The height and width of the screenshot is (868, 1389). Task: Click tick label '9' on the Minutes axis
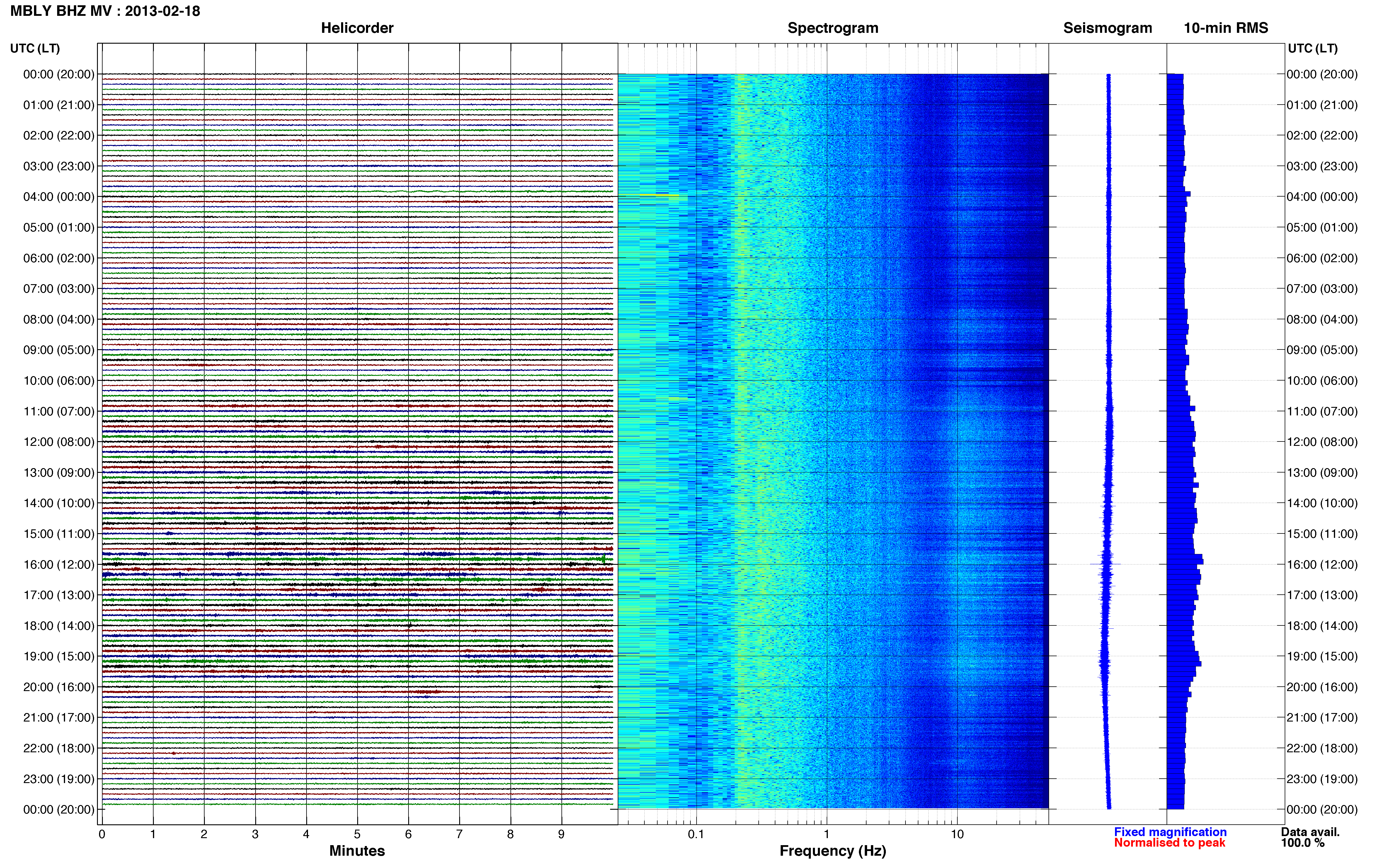pyautogui.click(x=561, y=834)
